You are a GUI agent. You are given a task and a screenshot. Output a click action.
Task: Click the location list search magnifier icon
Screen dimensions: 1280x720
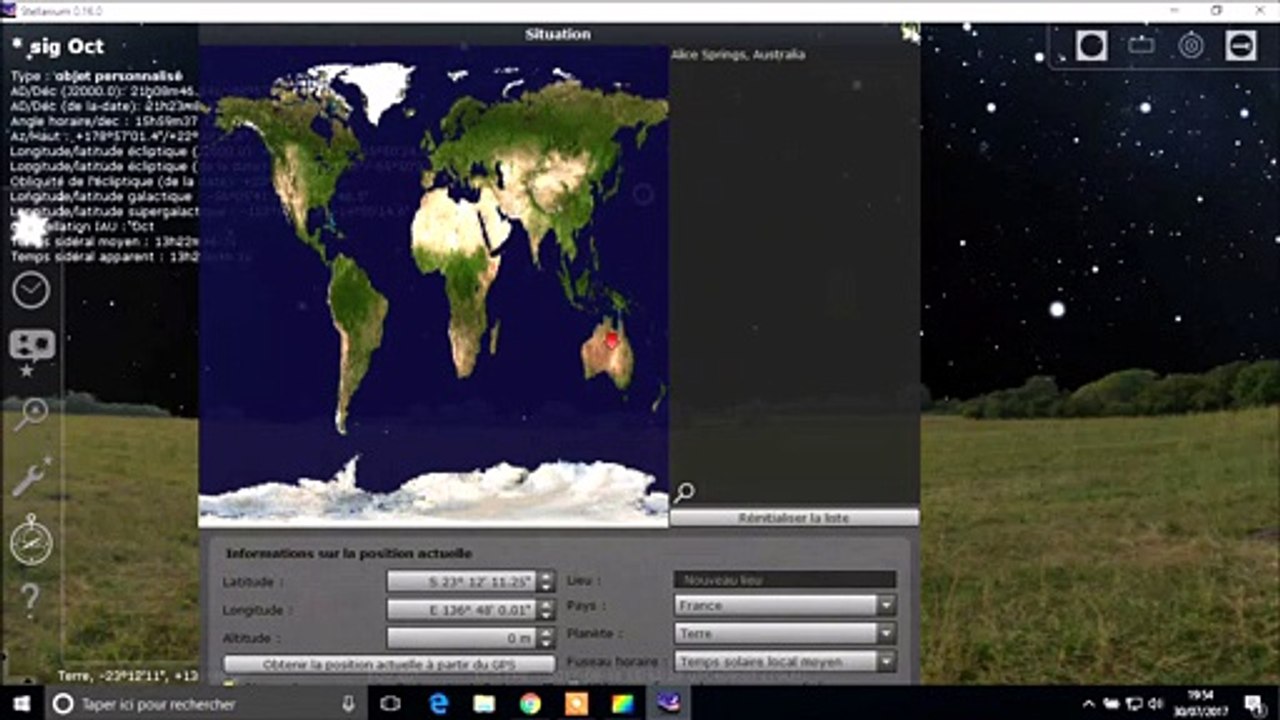(x=685, y=492)
